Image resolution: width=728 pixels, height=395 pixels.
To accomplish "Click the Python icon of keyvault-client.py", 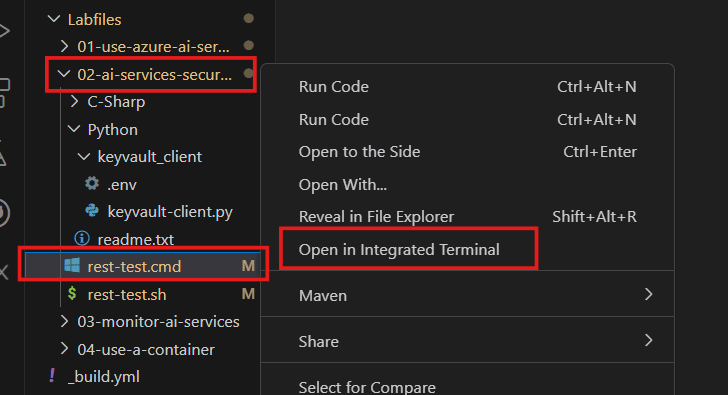I will 92,211.
